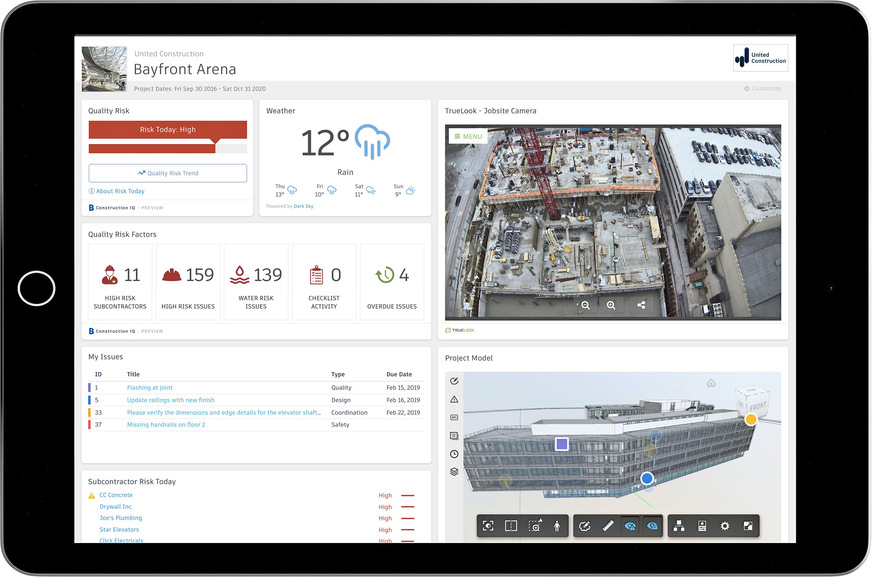Click the clock history icon in the model sidebar
Viewport: 872px width, 577px height.
453,451
